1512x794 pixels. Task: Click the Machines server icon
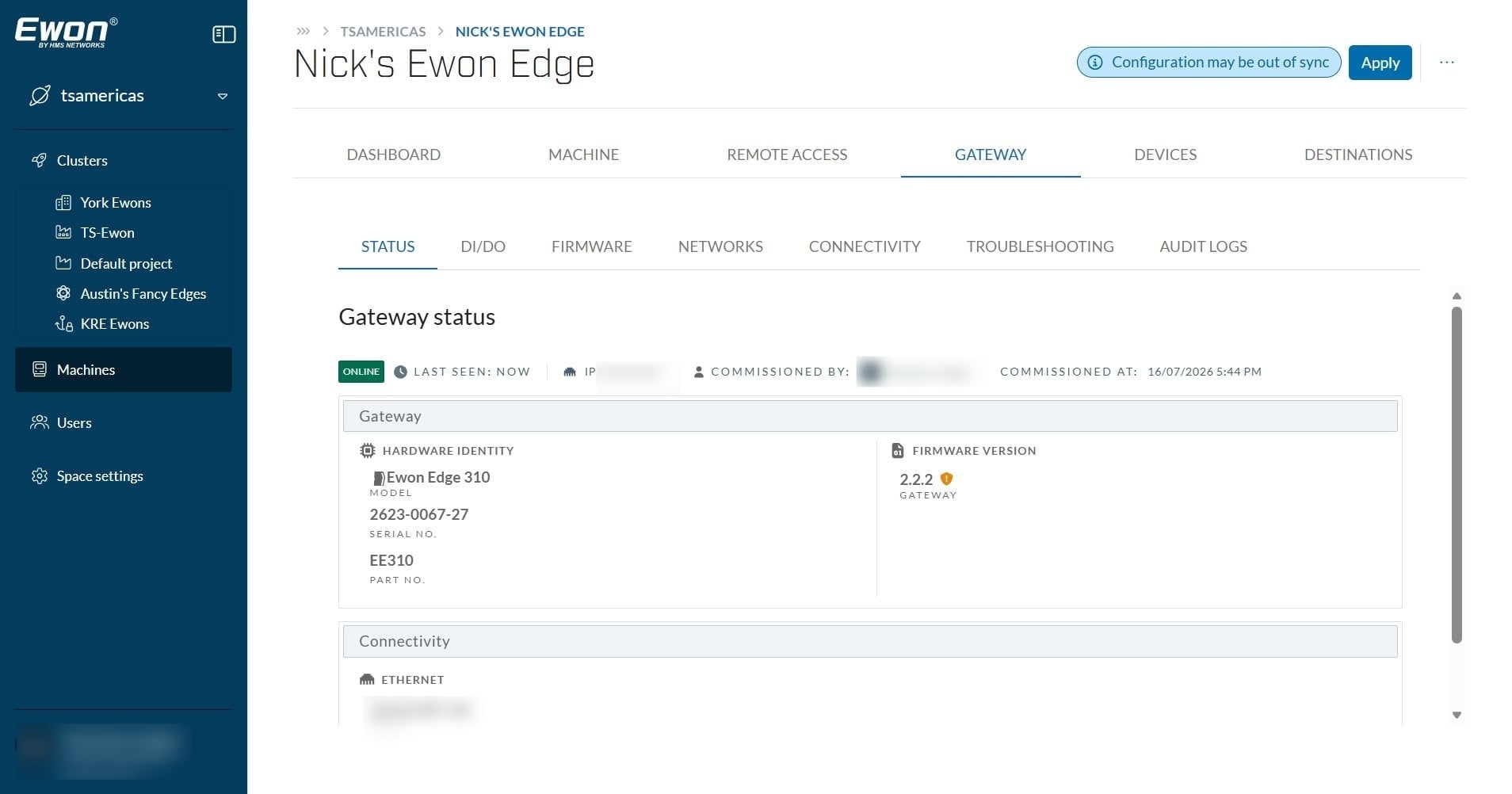tap(39, 369)
